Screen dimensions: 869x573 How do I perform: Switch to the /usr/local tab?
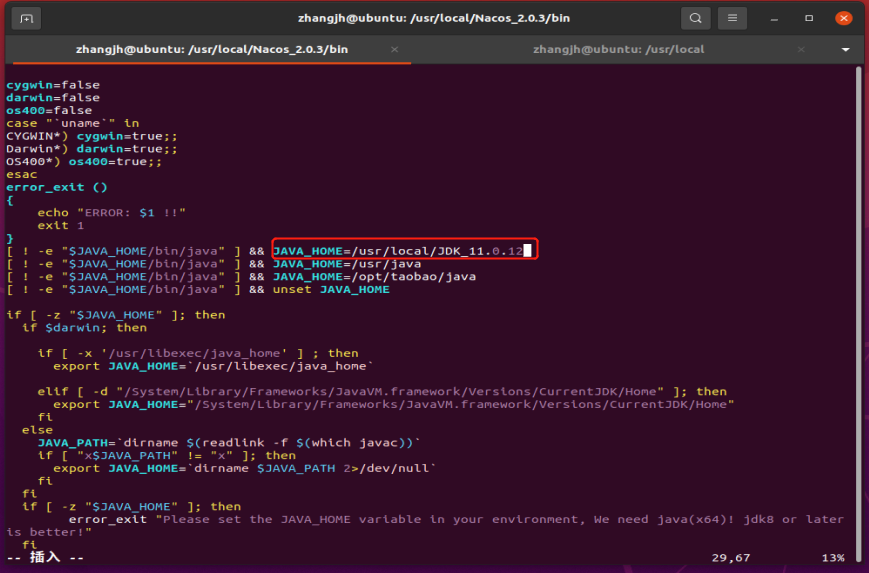[x=618, y=49]
